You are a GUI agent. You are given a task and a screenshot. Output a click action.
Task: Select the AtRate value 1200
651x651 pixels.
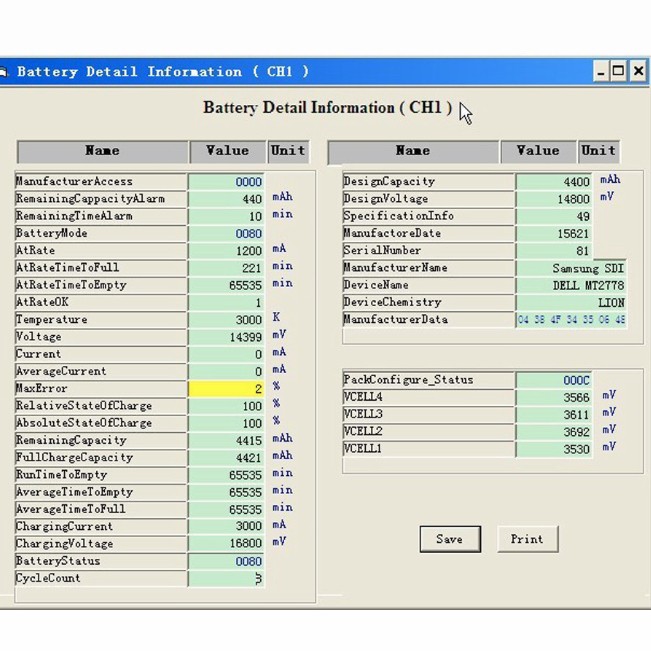coord(226,251)
